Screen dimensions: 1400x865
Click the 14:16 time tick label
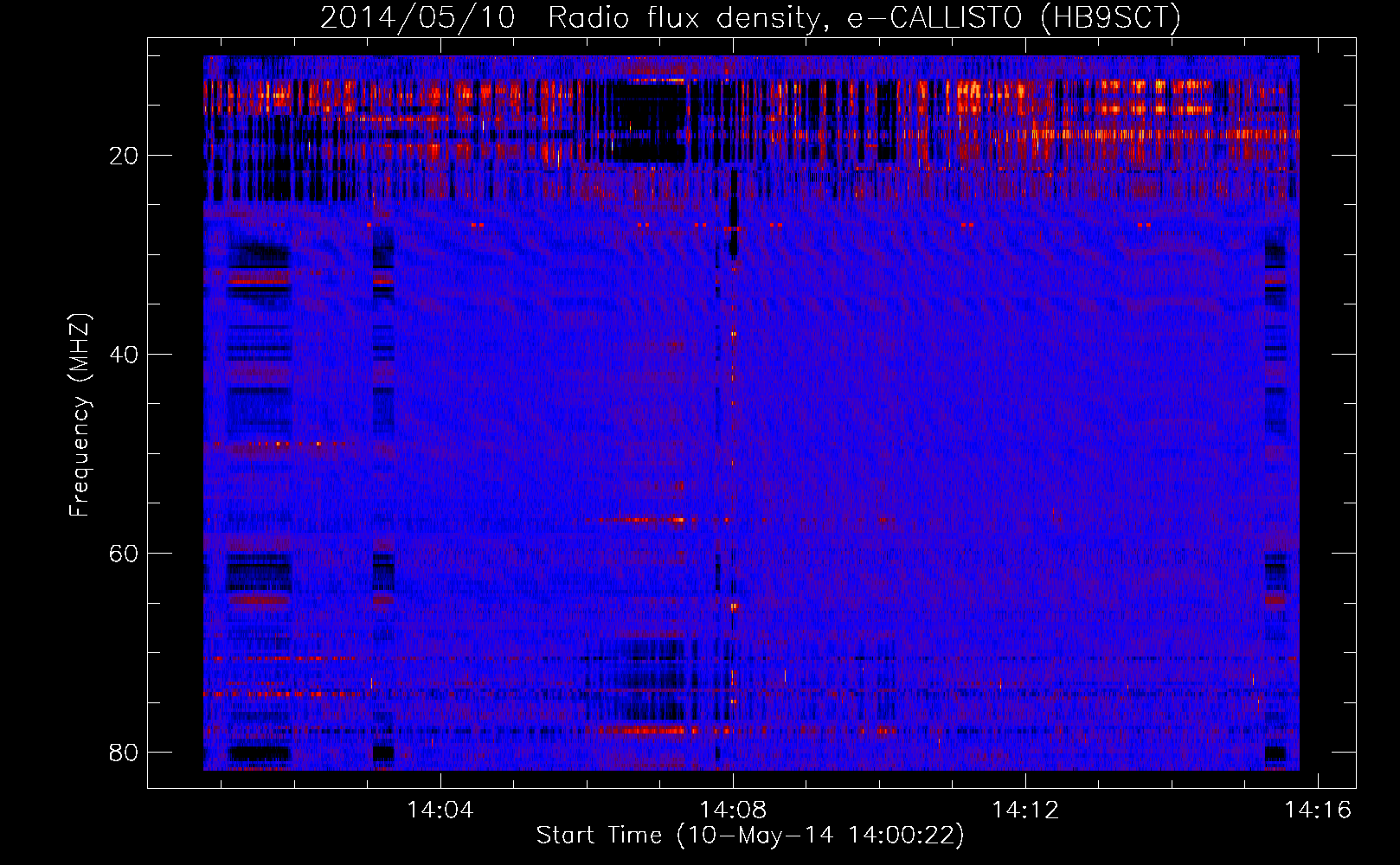coord(1318,811)
